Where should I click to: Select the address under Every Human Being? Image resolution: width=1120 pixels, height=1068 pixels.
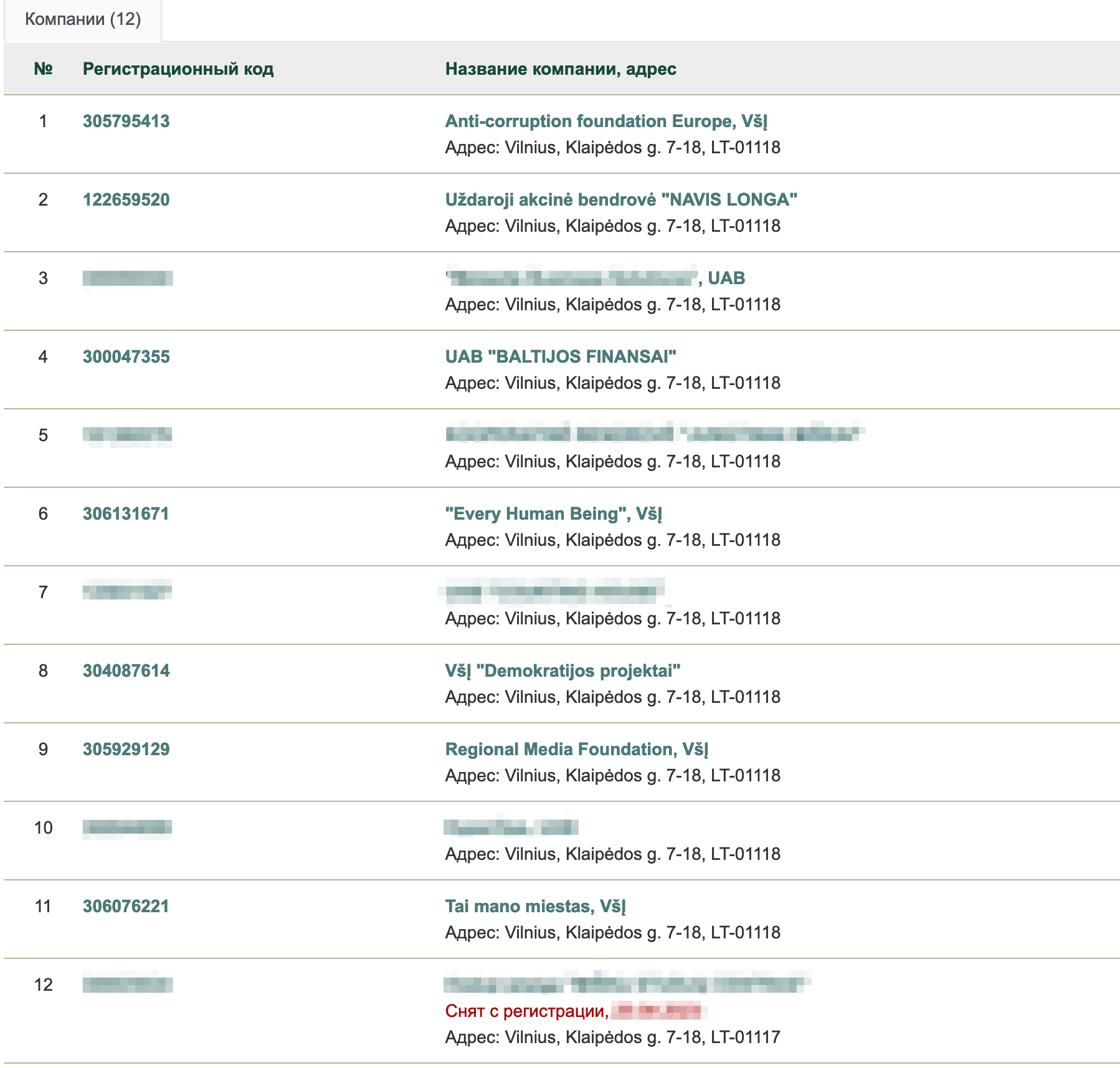[612, 540]
